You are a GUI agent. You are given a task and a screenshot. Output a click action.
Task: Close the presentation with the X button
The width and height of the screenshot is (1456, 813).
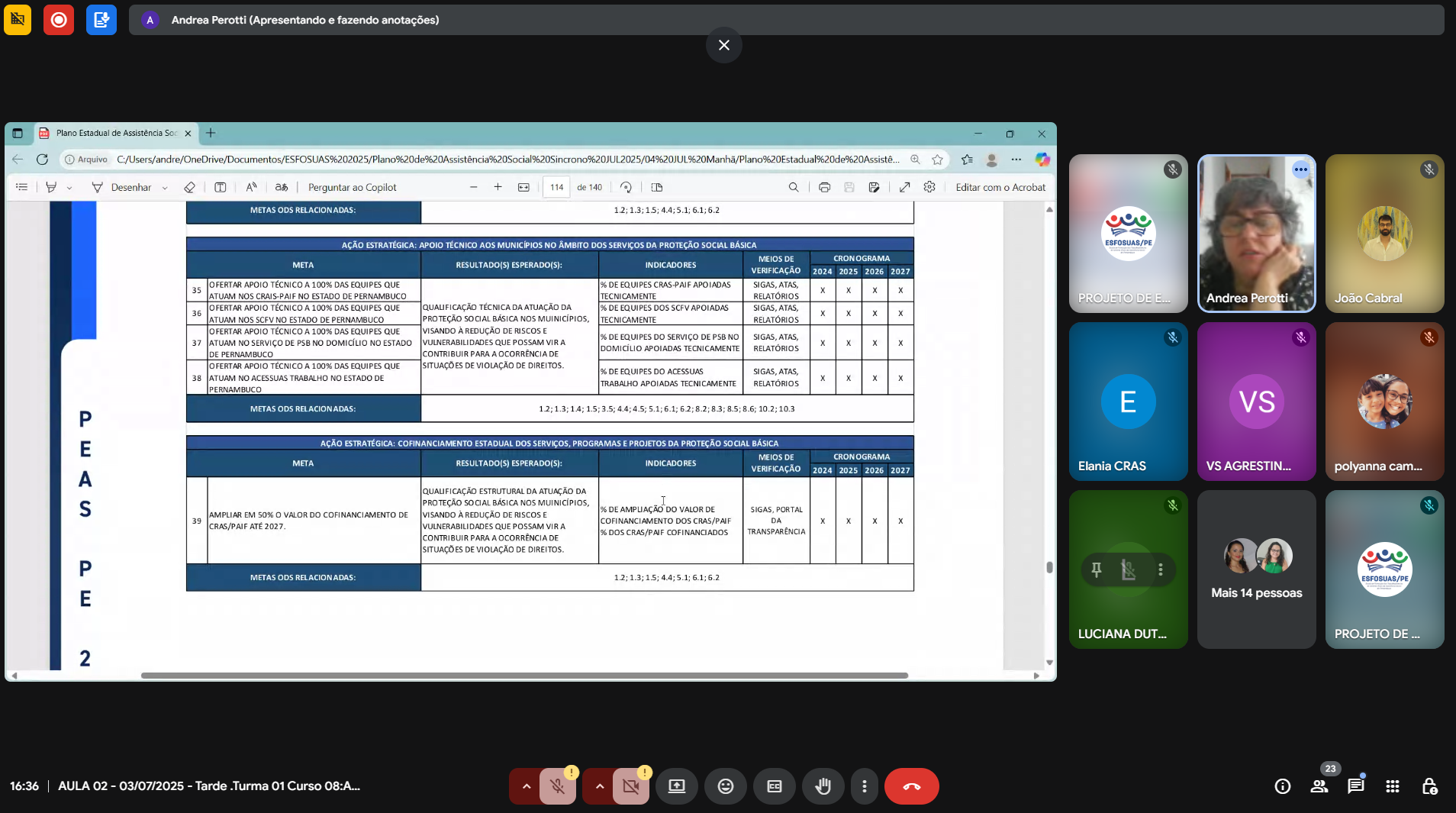click(723, 45)
